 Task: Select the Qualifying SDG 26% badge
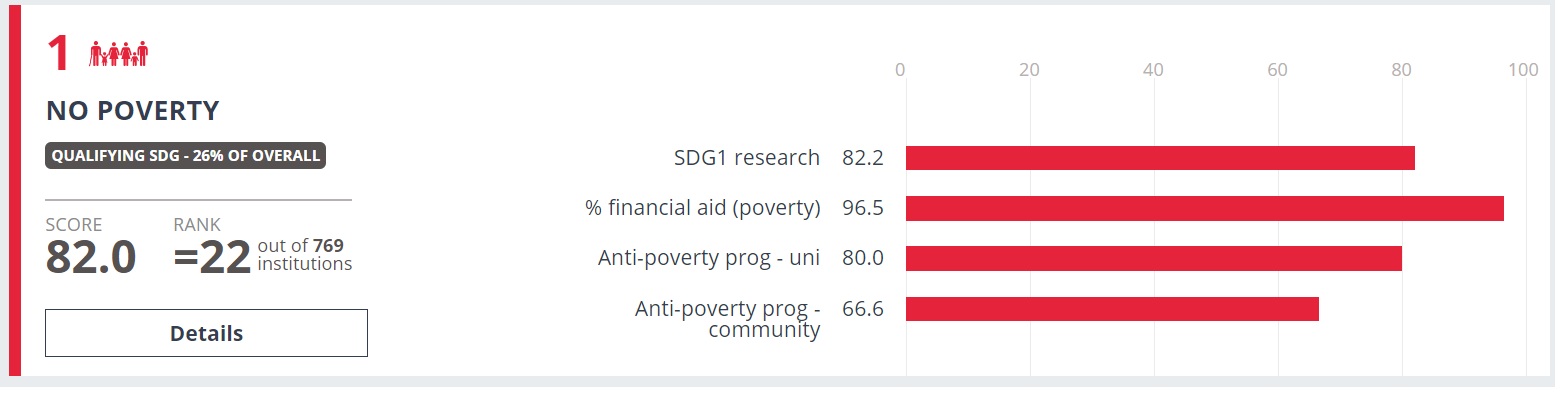(x=186, y=156)
